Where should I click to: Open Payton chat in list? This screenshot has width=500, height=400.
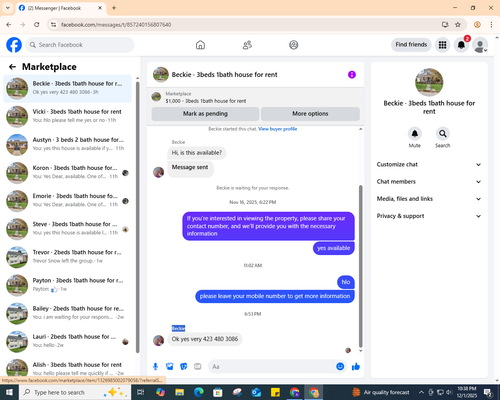[67, 285]
